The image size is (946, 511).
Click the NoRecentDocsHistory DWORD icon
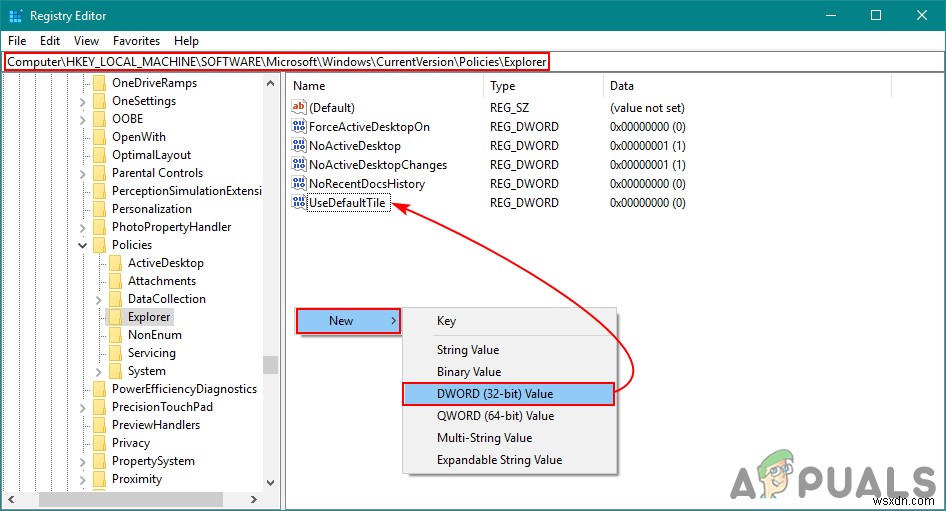tap(299, 183)
